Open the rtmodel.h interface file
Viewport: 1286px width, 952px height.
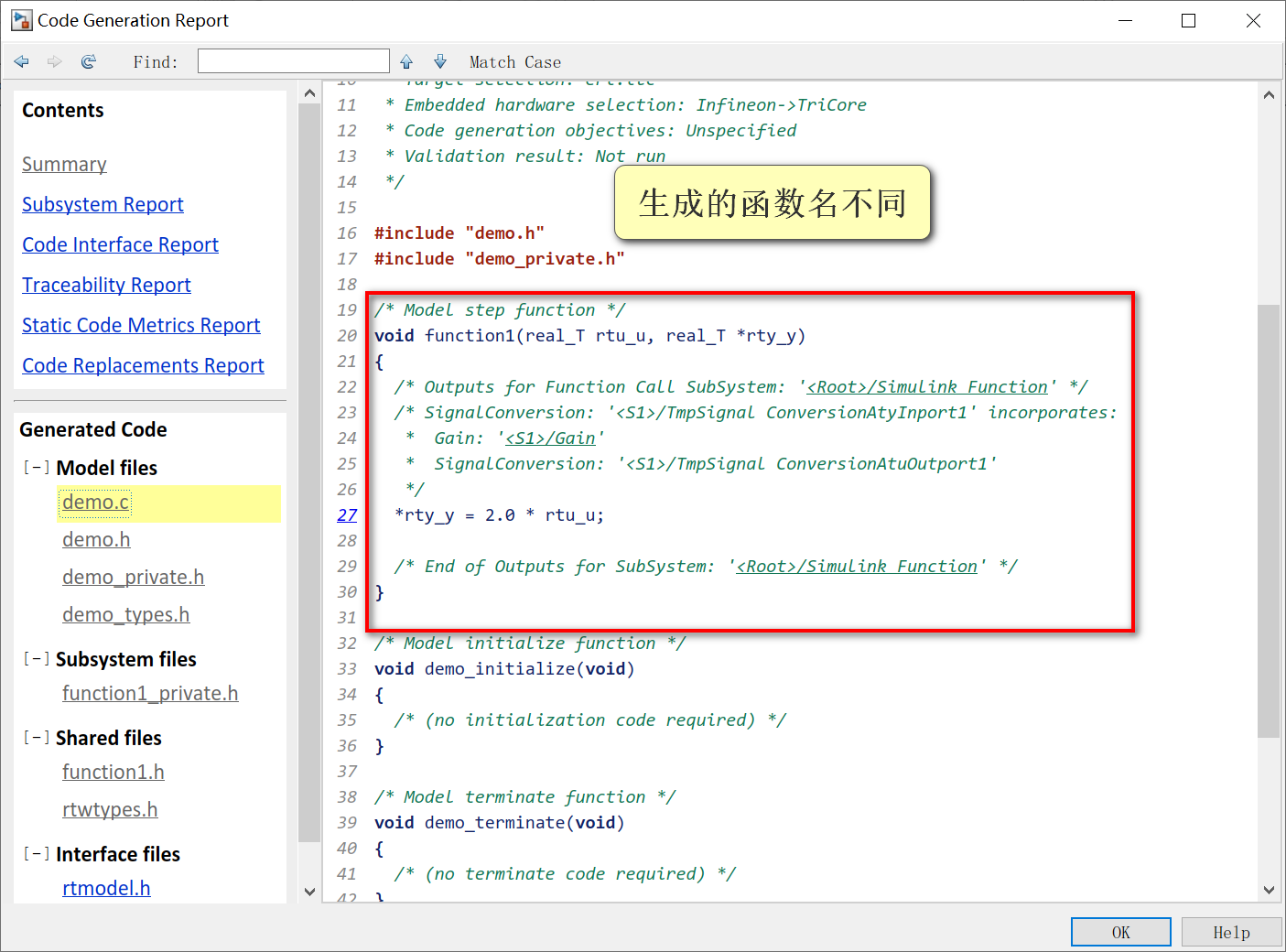pos(106,888)
